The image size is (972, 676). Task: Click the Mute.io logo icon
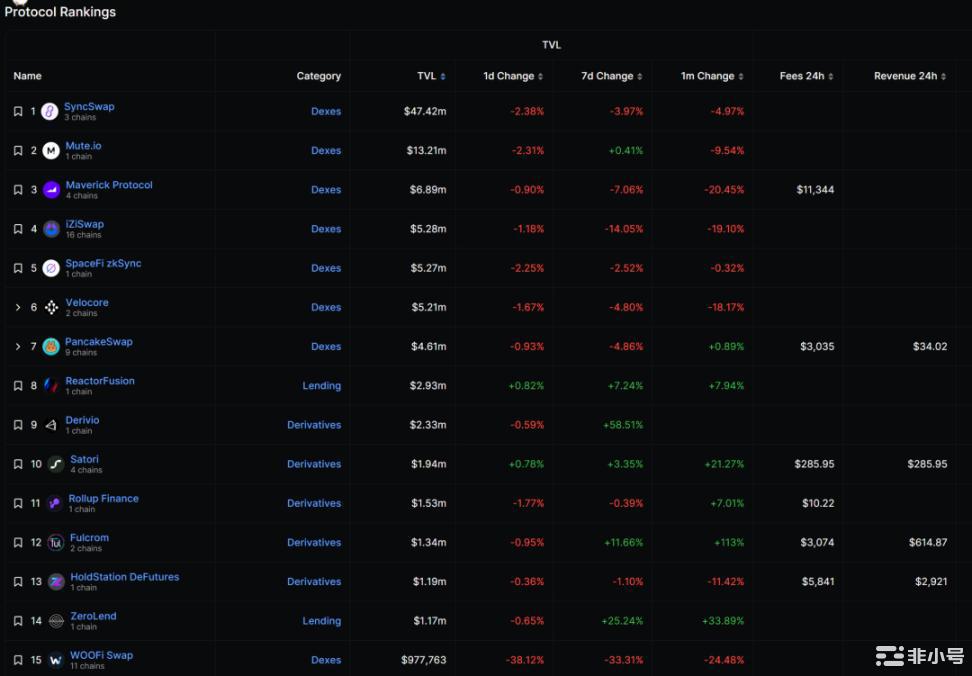(51, 151)
